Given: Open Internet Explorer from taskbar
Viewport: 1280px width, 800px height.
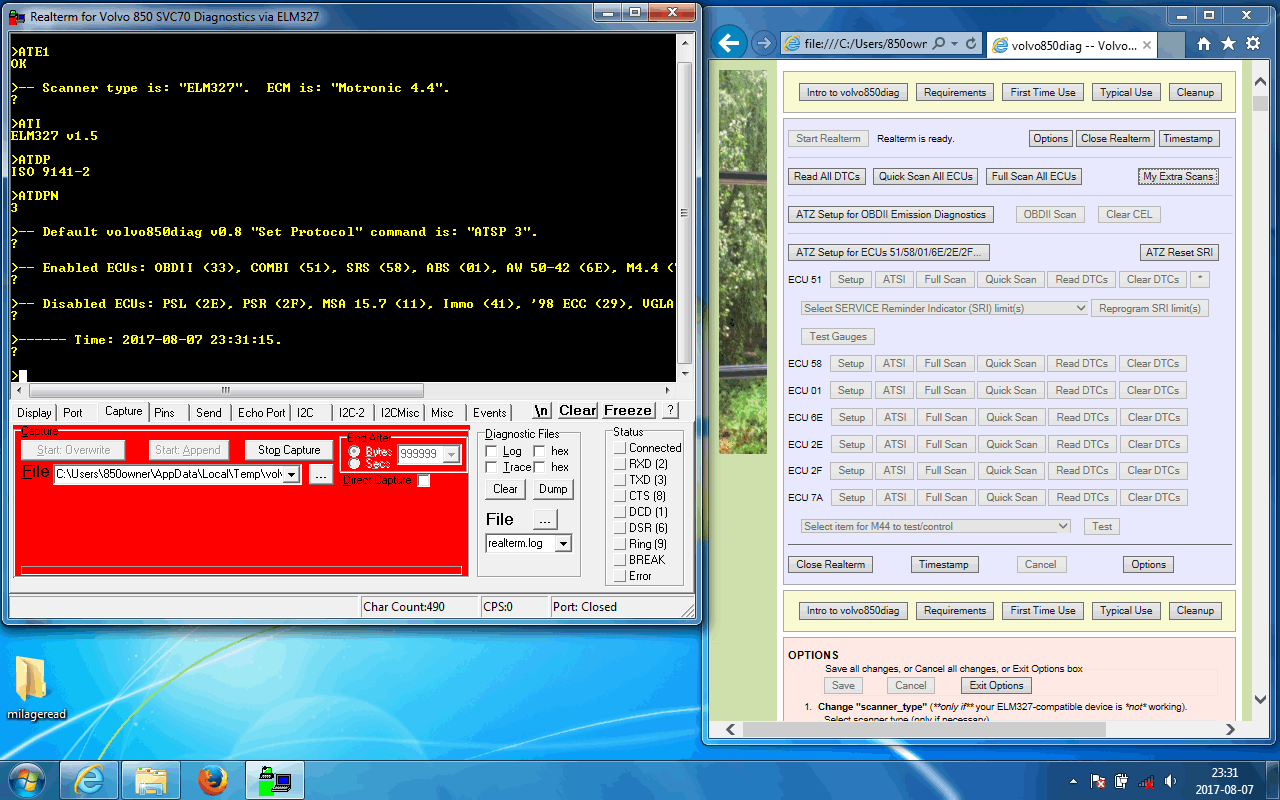Looking at the screenshot, I should tap(90, 780).
